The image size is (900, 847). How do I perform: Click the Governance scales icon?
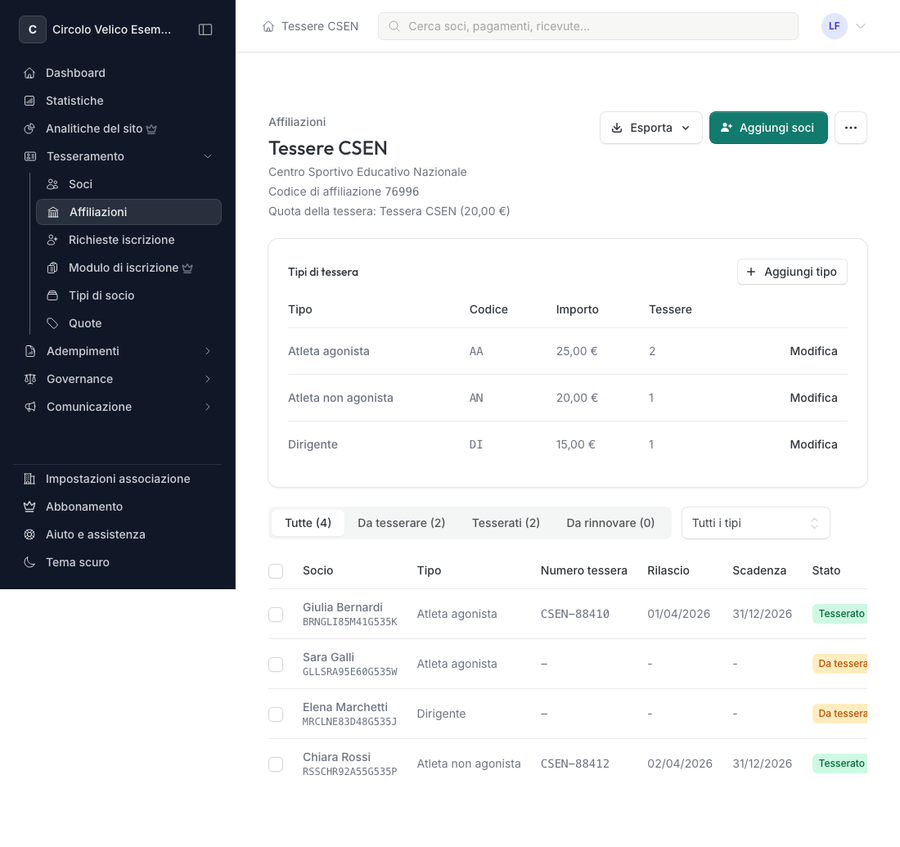[30, 379]
